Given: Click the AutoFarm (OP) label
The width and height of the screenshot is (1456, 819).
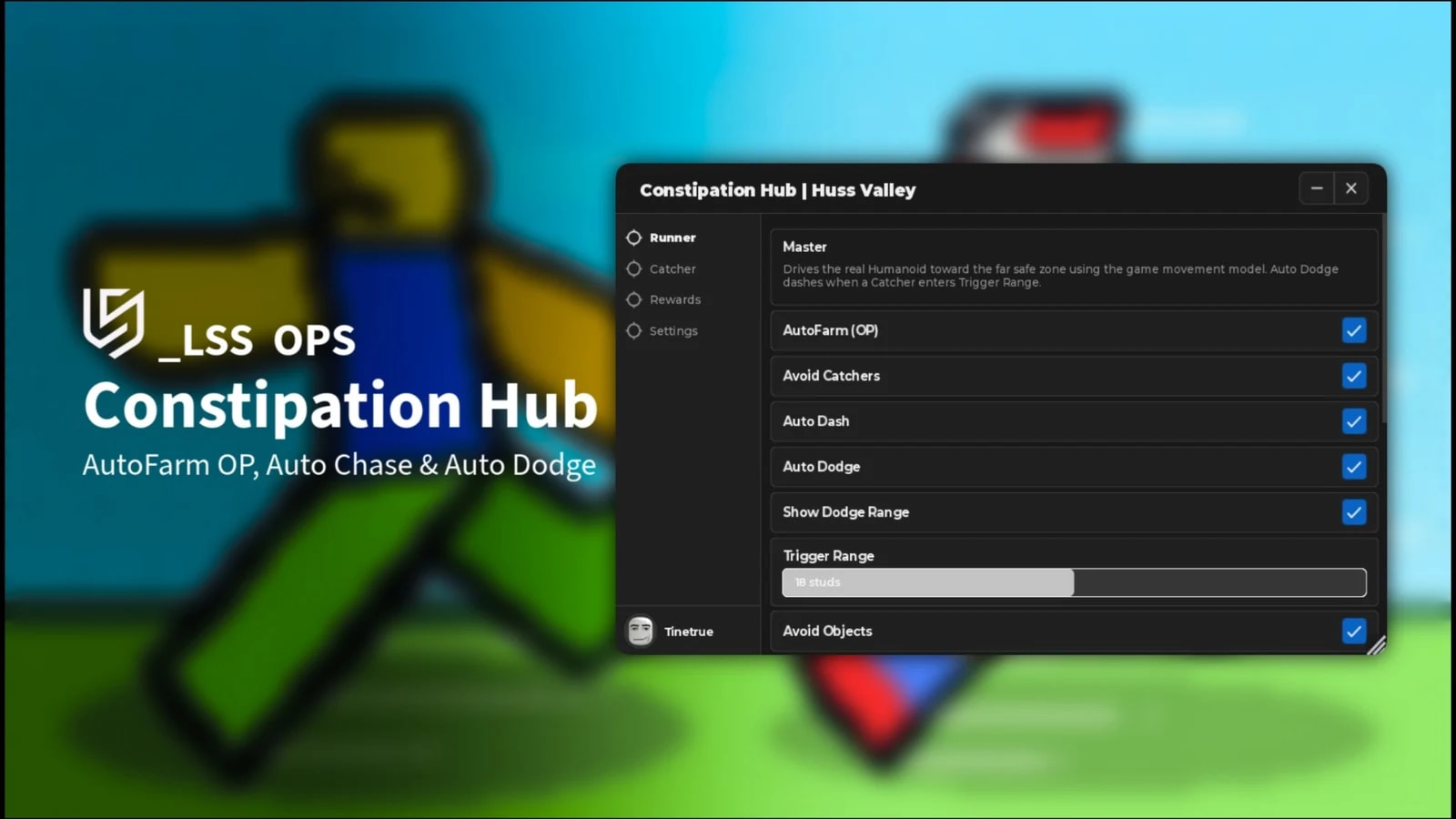Looking at the screenshot, I should (831, 330).
